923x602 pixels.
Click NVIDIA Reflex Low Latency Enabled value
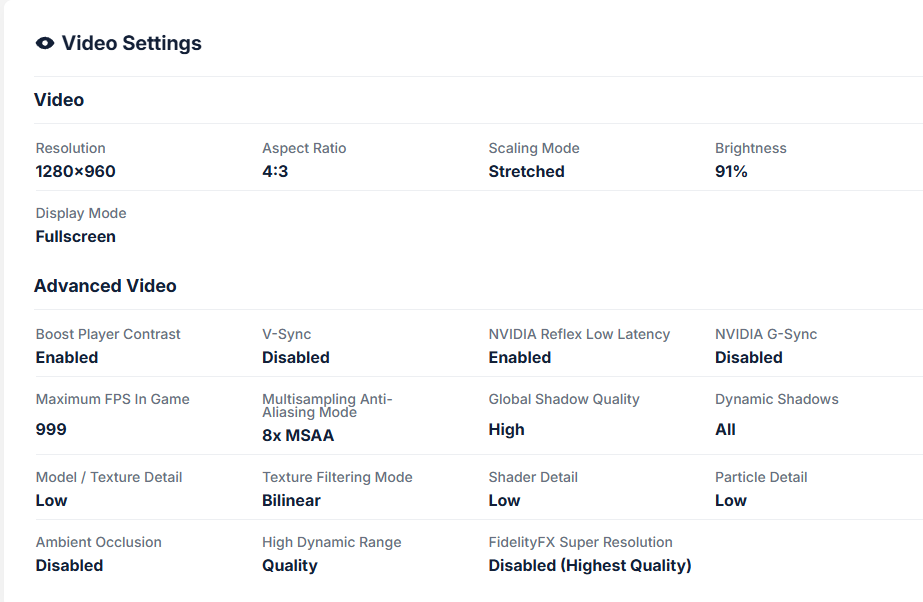[x=519, y=357]
